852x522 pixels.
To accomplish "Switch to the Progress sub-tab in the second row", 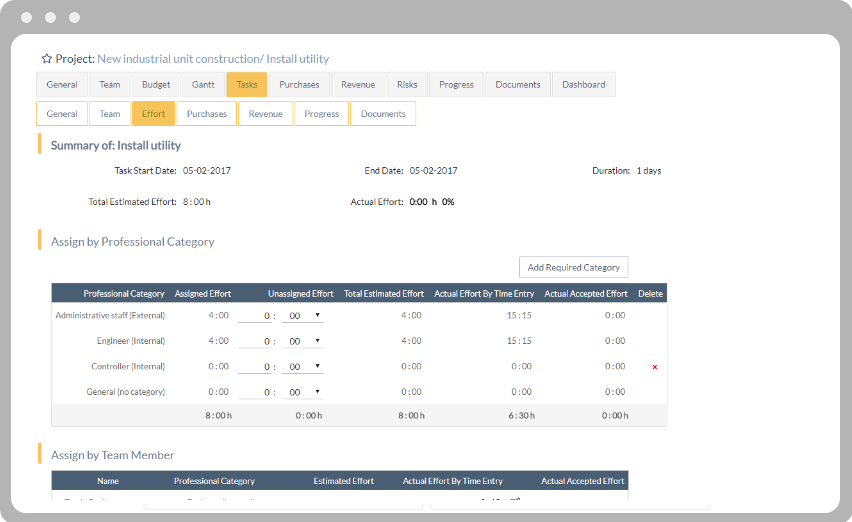I will 321,114.
